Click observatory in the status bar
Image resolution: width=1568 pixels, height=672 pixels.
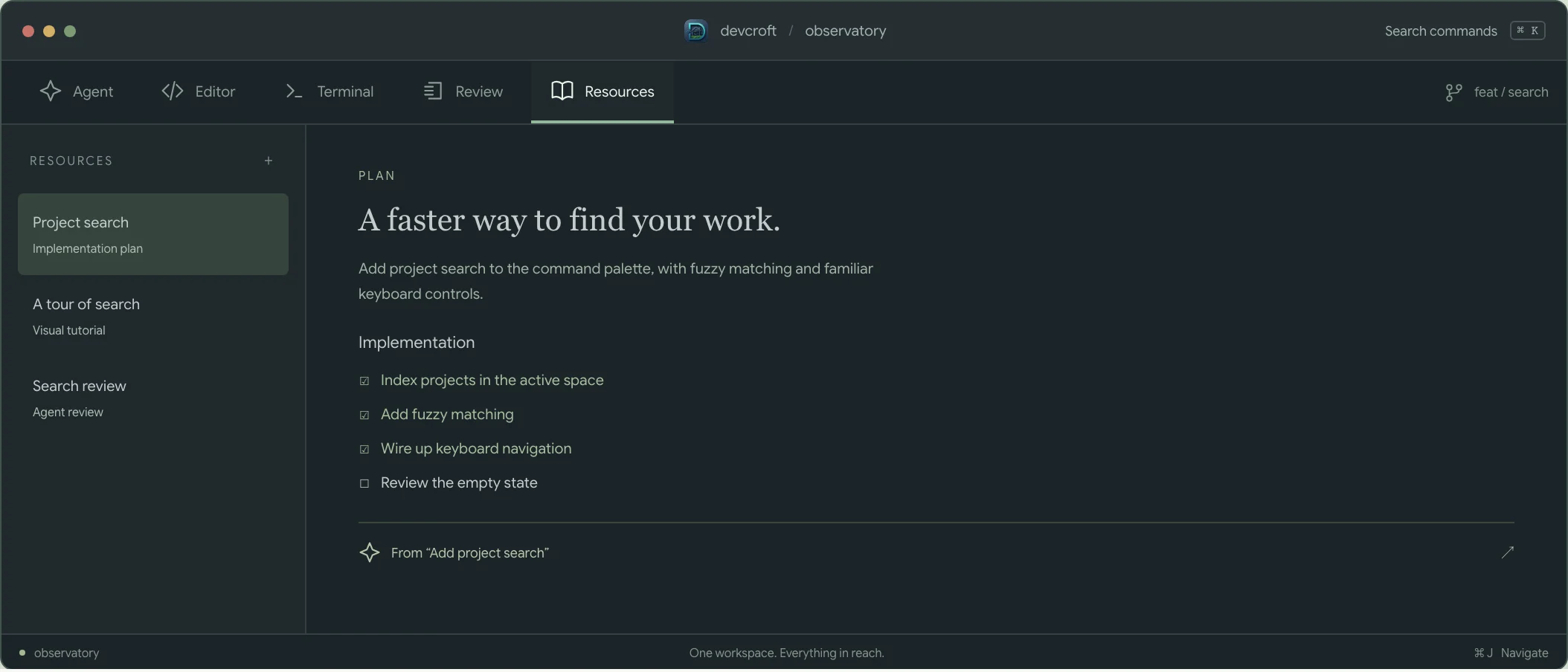pos(66,653)
